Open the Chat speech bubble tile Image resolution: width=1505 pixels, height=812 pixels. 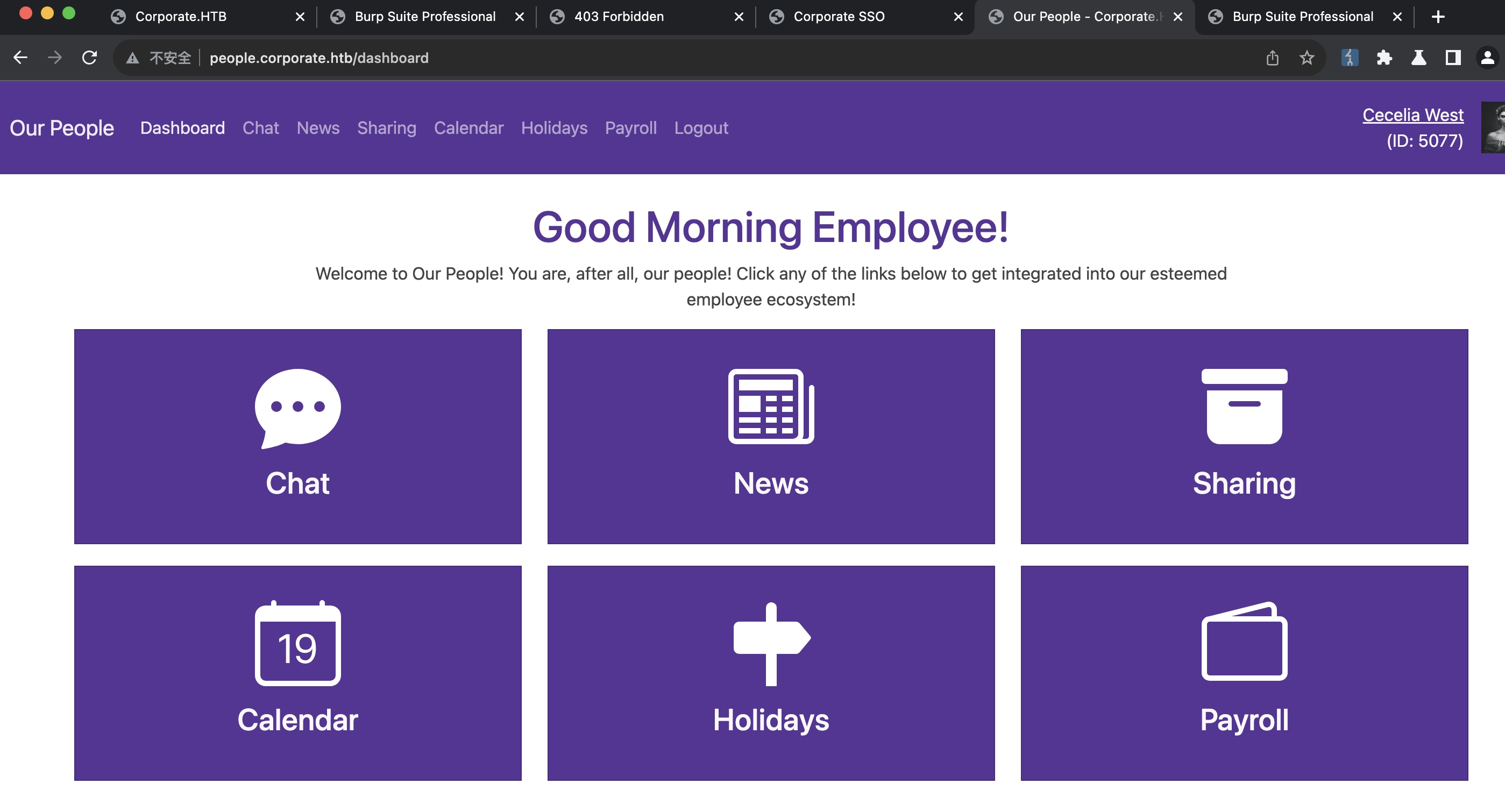tap(297, 436)
